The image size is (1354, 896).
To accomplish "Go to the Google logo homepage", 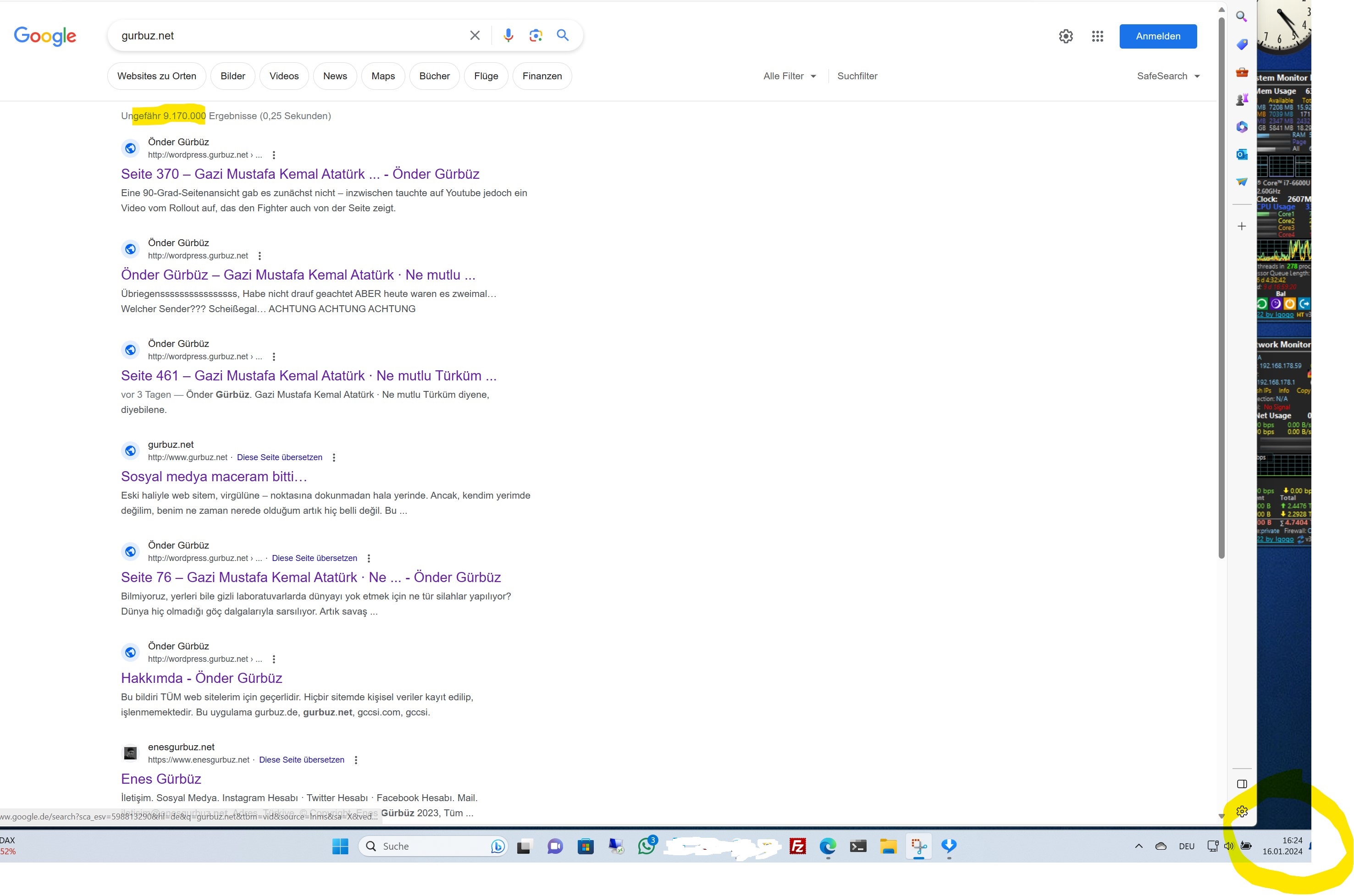I will [x=45, y=36].
